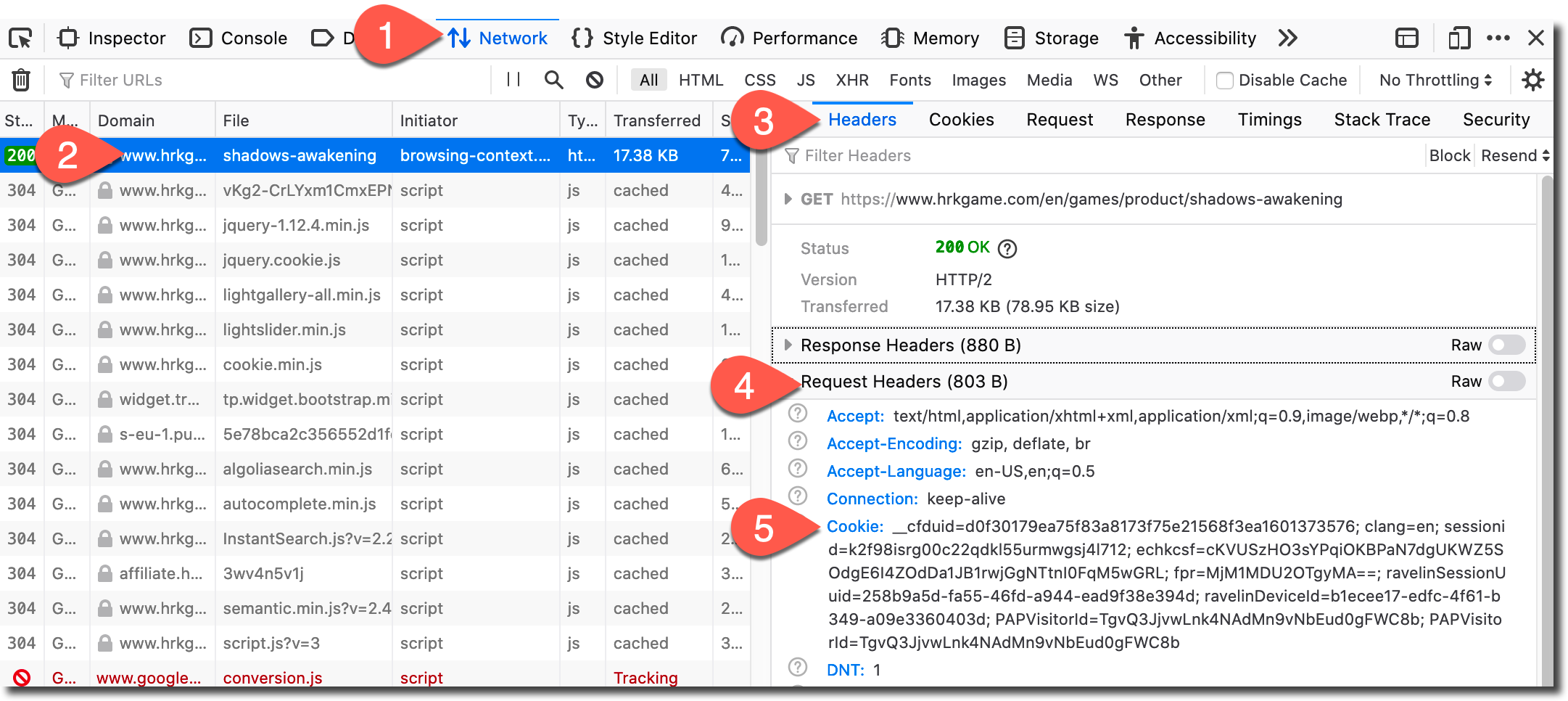Expand the GET request URL row
1568x701 pixels.
(788, 199)
